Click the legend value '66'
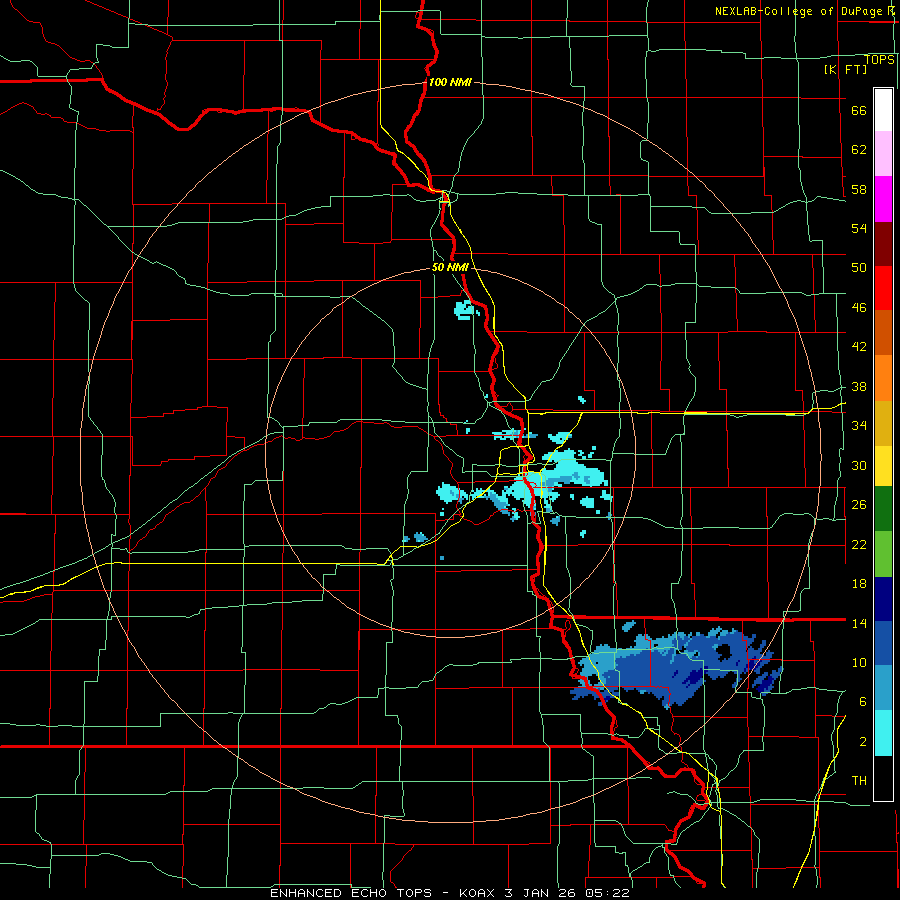Image resolution: width=900 pixels, height=900 pixels. [859, 111]
